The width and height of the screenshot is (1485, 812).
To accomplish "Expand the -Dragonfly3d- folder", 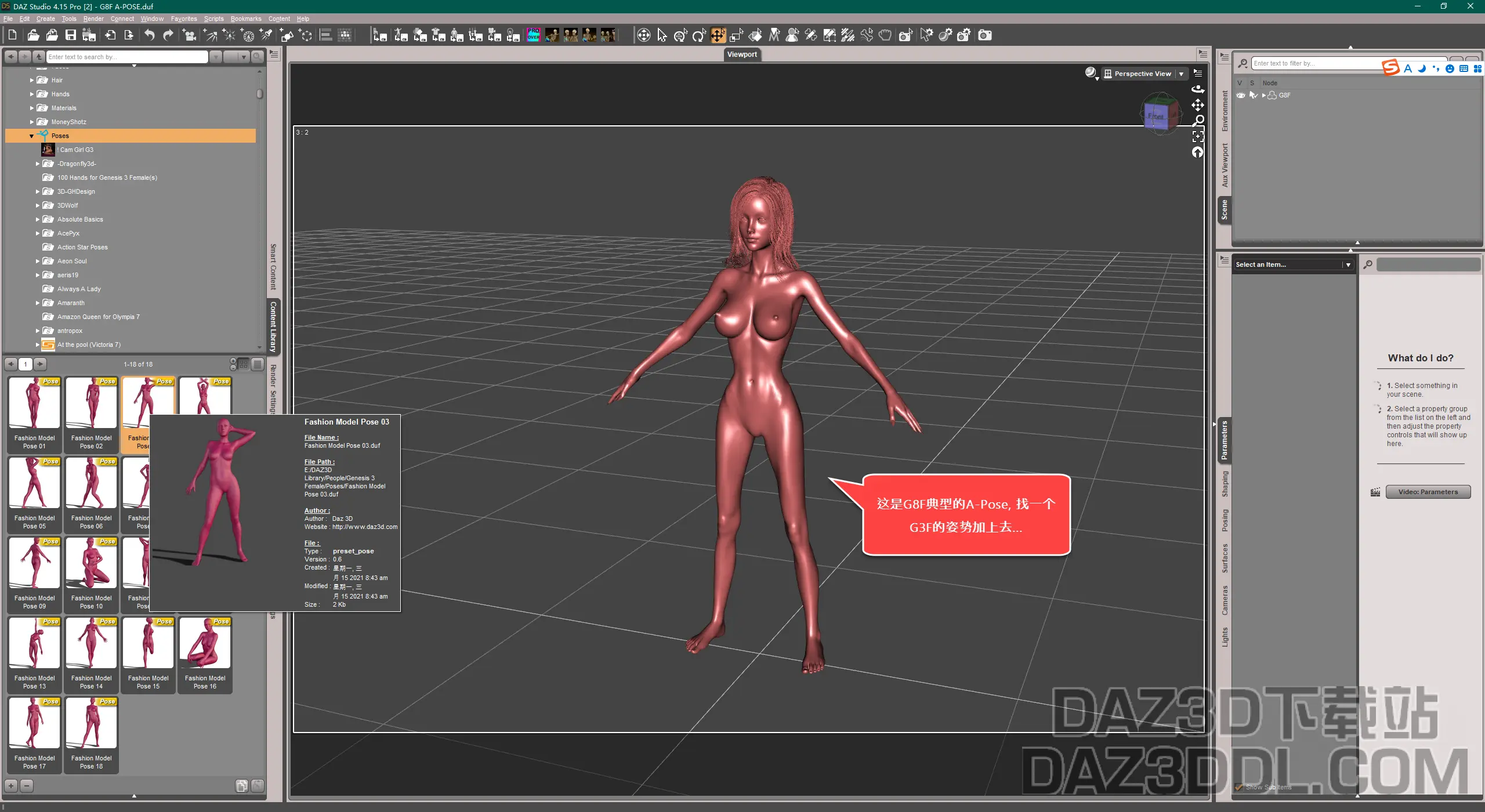I will tap(38, 164).
